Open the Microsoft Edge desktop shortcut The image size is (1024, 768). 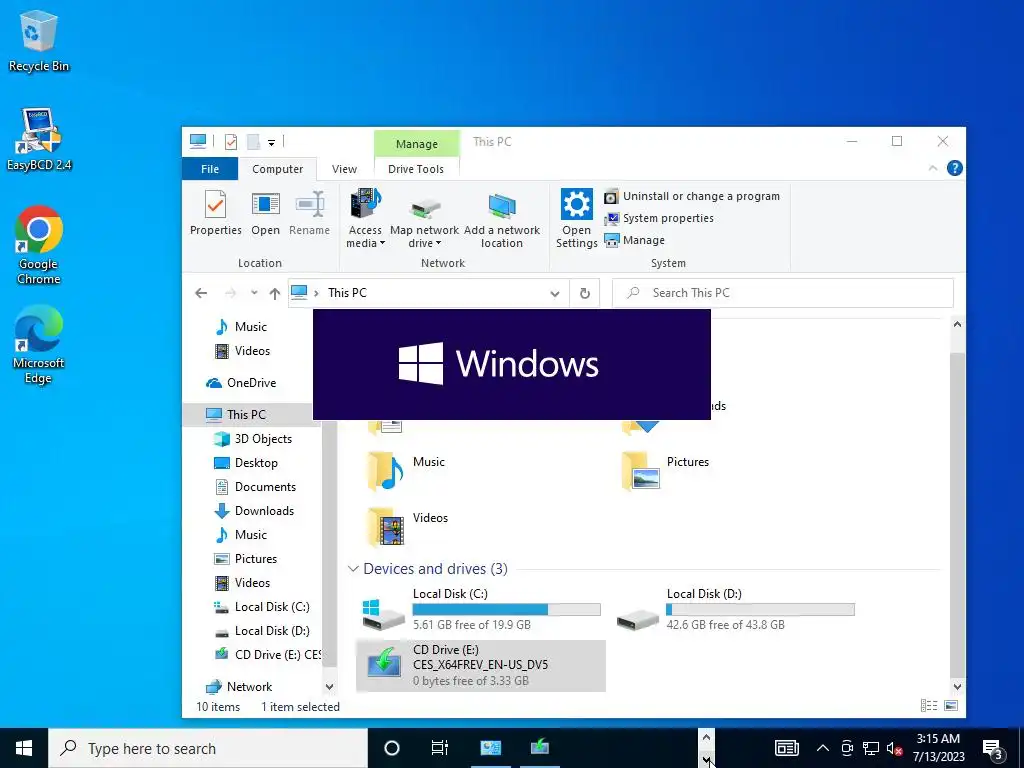click(39, 344)
